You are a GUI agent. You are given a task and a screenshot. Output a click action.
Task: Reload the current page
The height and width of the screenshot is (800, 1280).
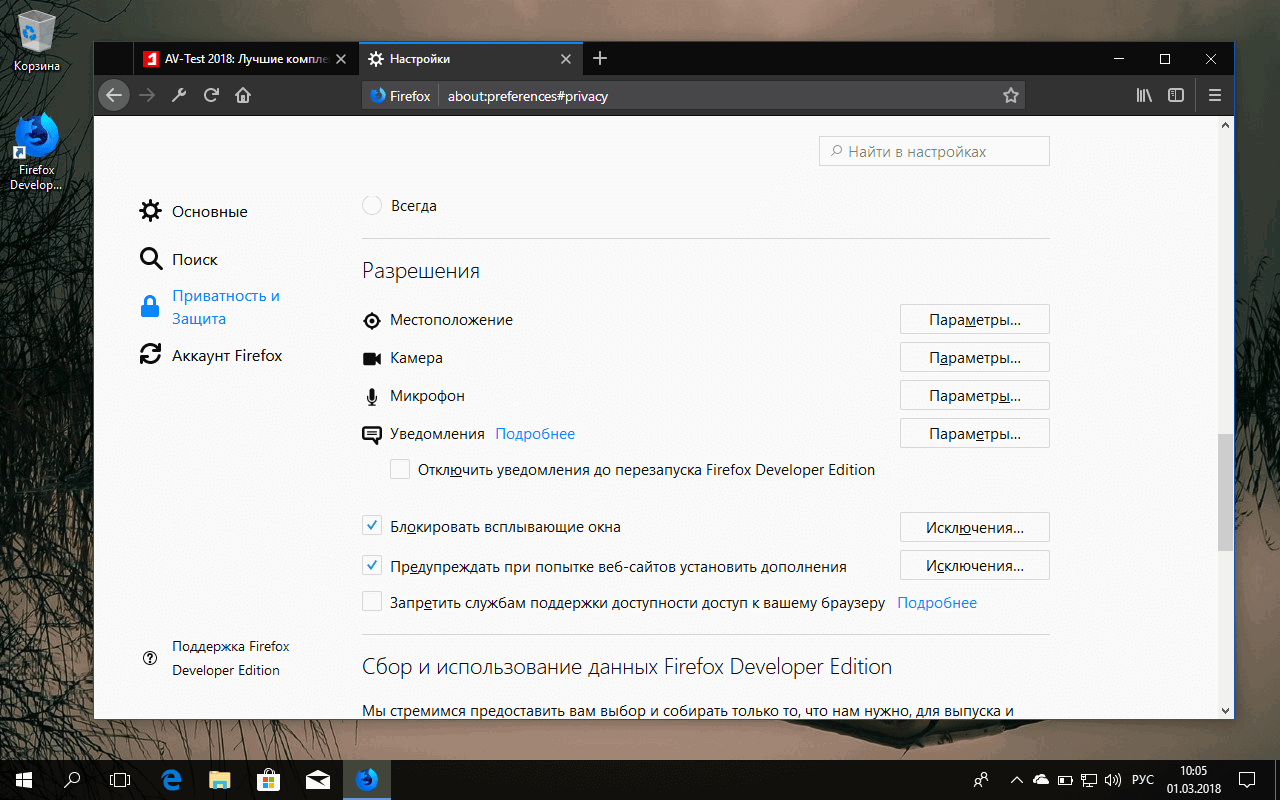tap(210, 95)
